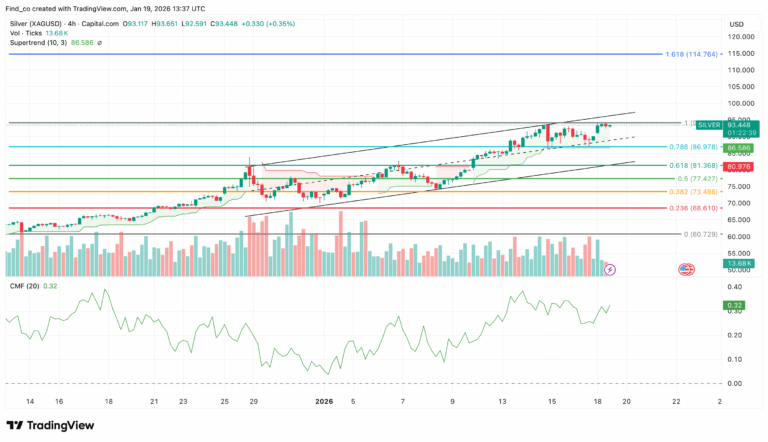Click the 13.68K volume axis tag

(x=739, y=263)
